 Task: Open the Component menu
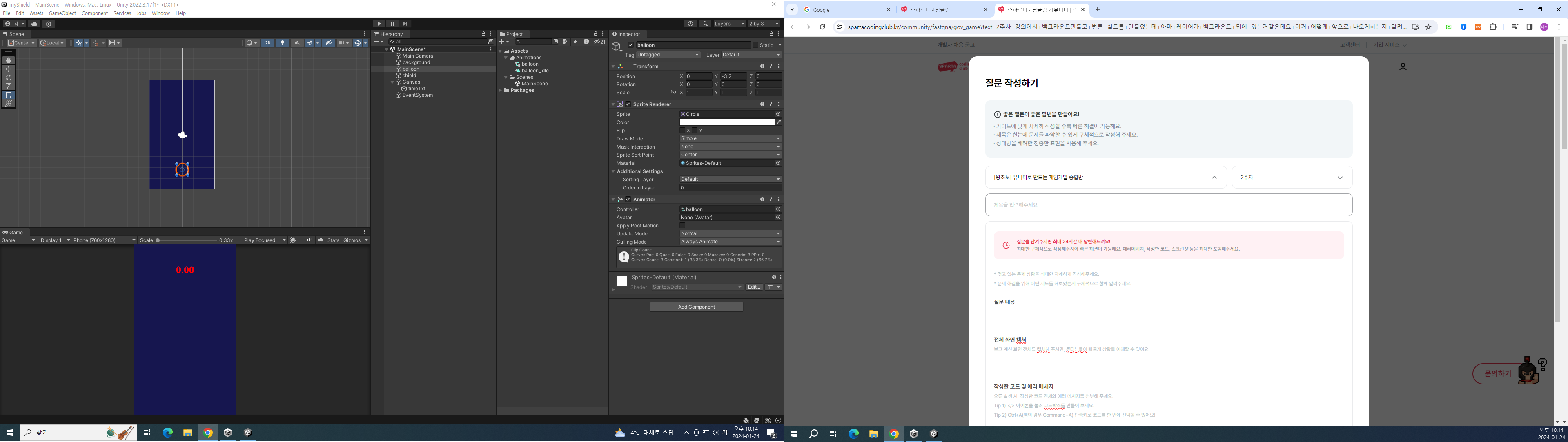point(94,13)
